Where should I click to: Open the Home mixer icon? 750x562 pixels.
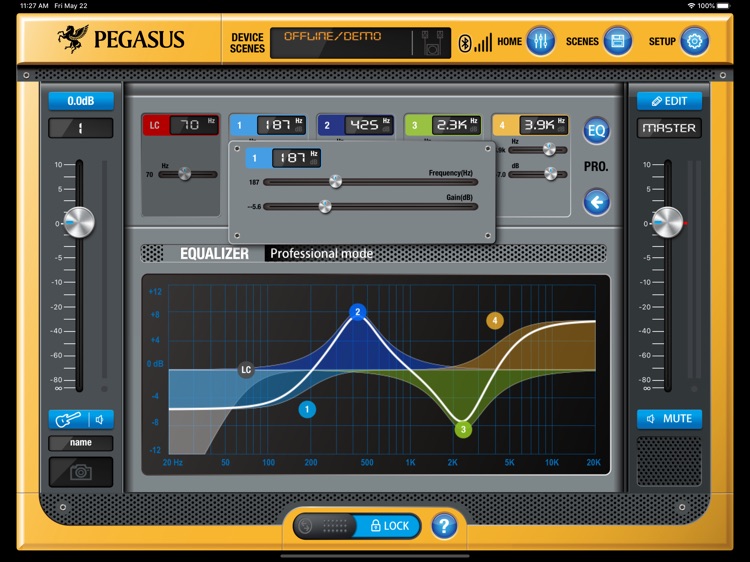coord(540,42)
